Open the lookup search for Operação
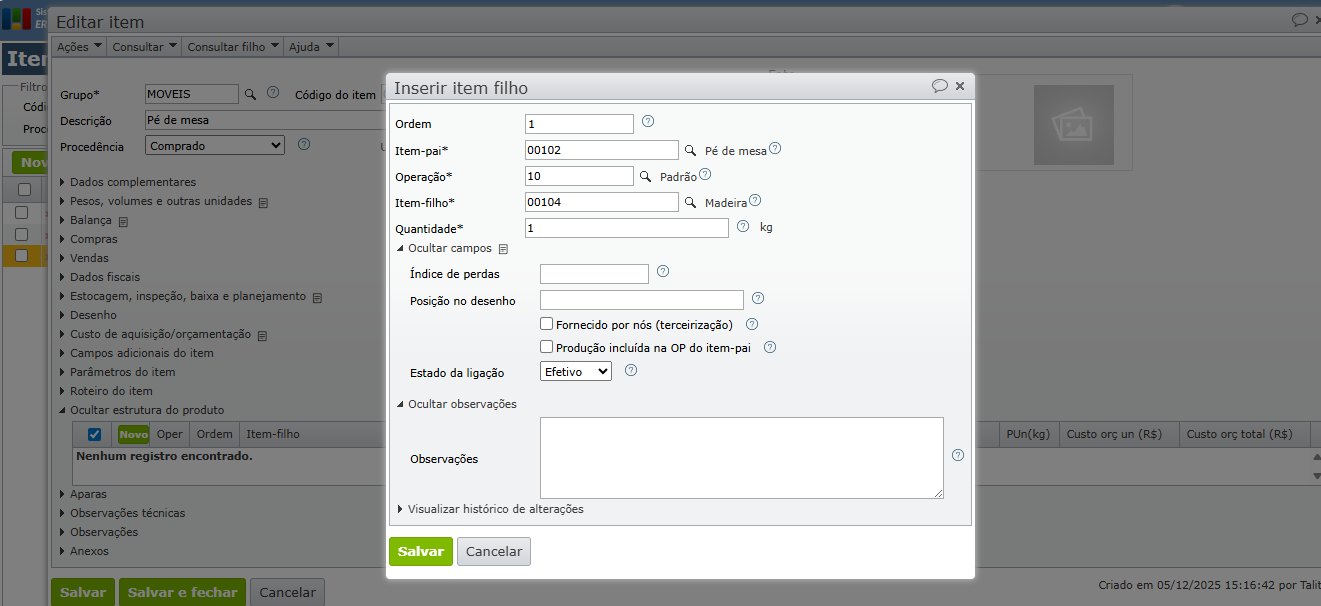Screen dimensions: 1321x606 (x=645, y=176)
